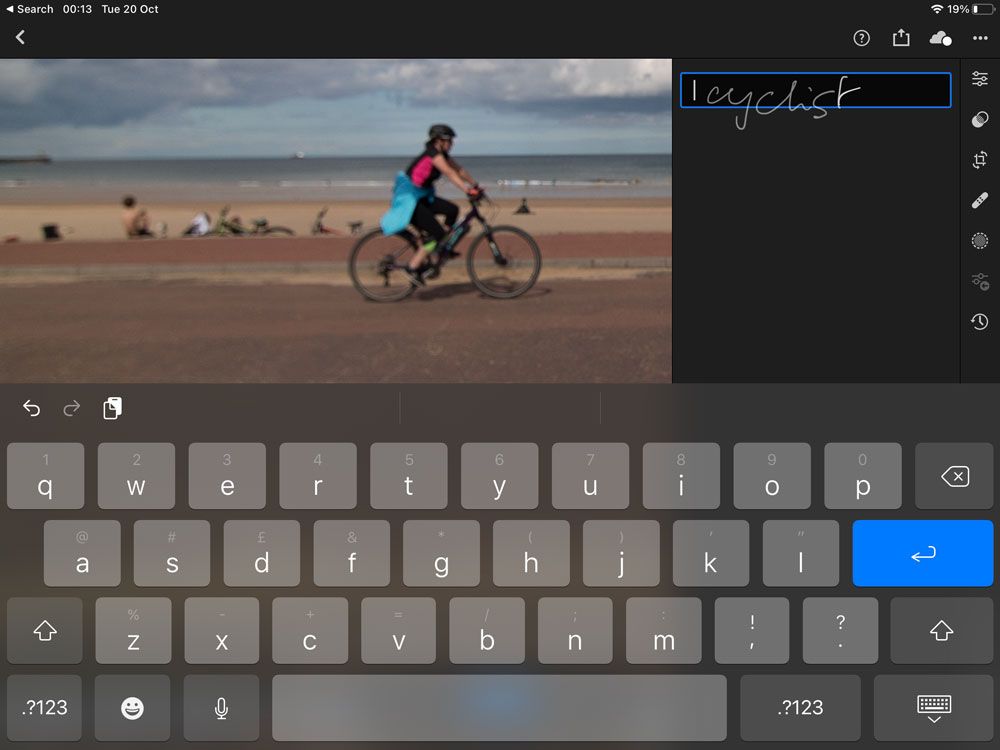Select the Healing Brush tool
1000x750 pixels.
pos(980,199)
